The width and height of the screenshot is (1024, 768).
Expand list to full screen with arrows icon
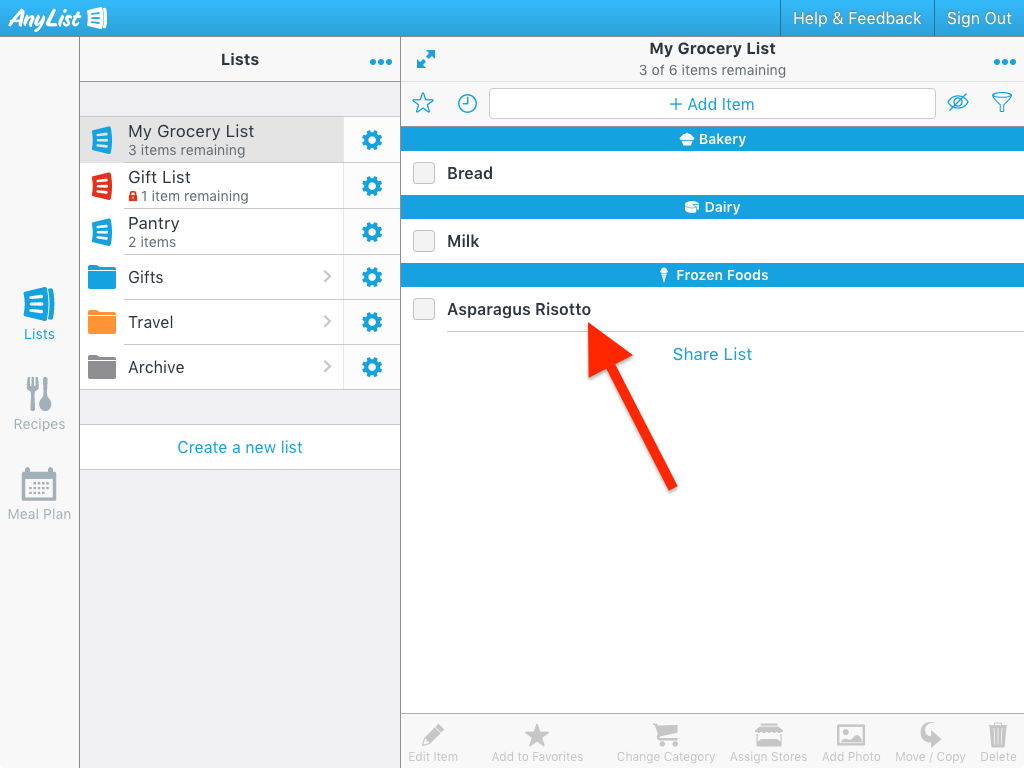426,59
